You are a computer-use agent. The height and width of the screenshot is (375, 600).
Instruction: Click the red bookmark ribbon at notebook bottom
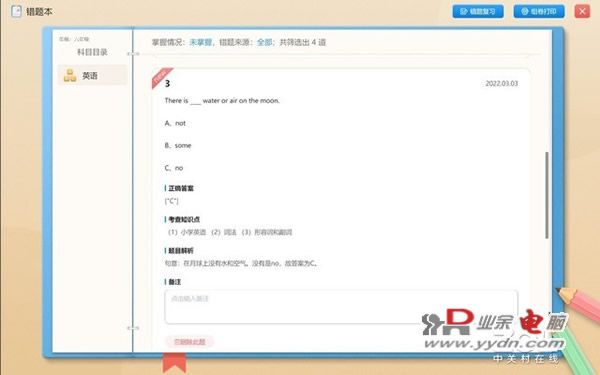click(174, 363)
